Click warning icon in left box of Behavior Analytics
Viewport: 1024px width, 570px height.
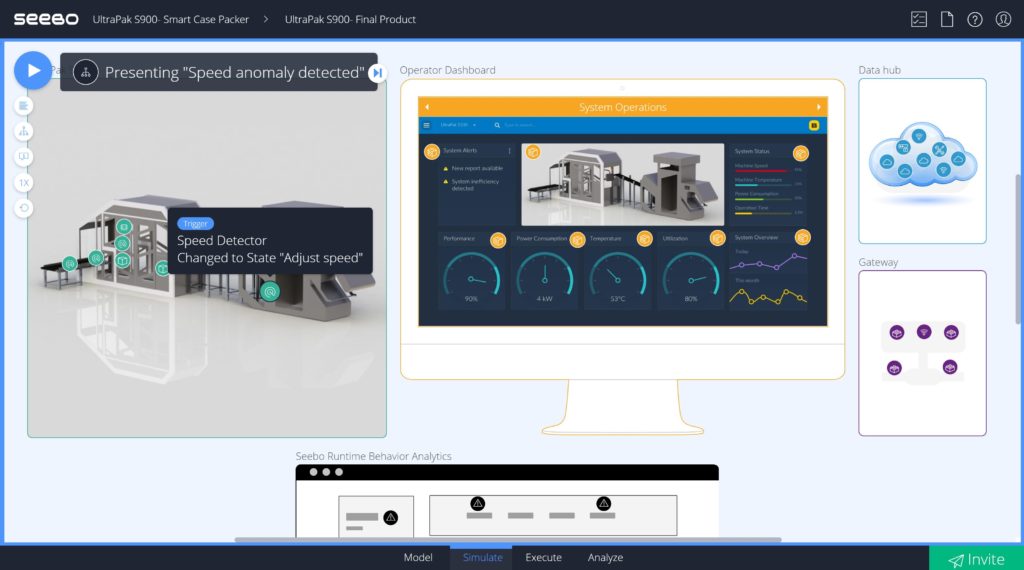click(x=391, y=518)
